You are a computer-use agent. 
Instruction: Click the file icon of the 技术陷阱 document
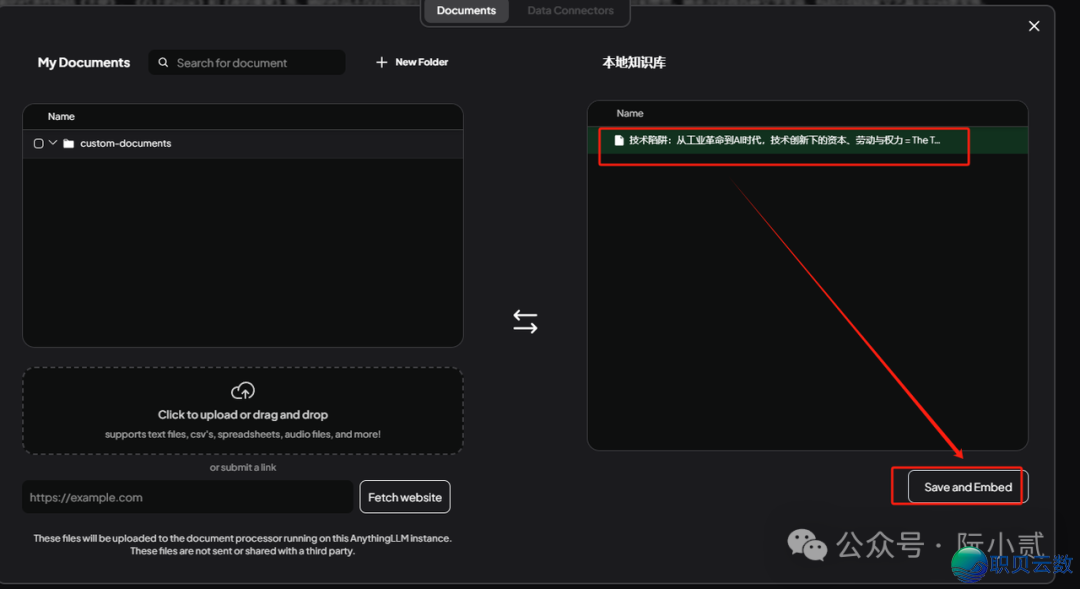(x=619, y=141)
